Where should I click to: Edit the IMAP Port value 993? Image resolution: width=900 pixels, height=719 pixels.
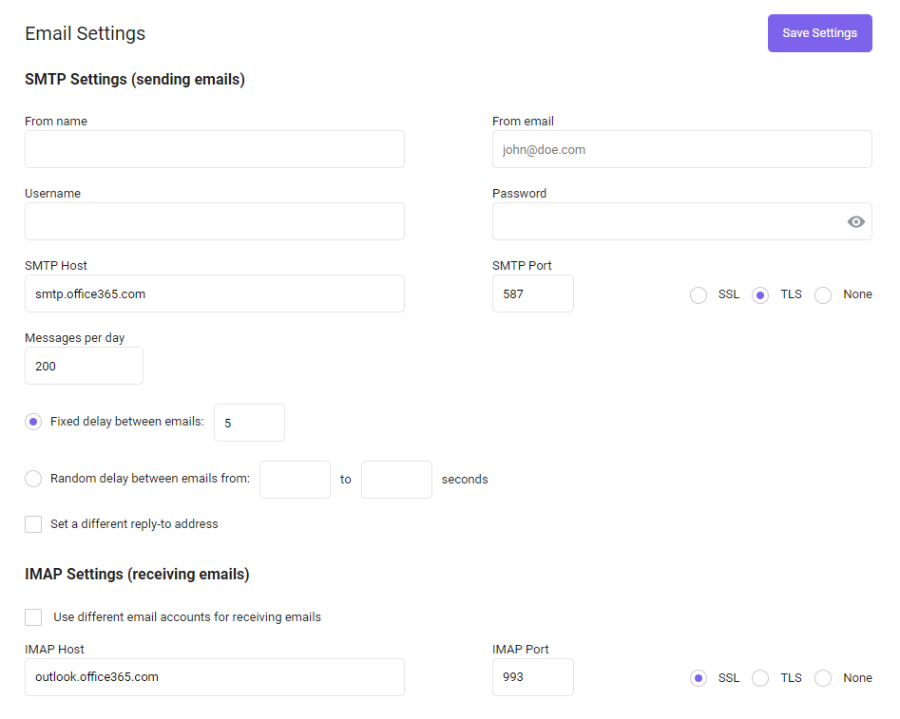click(533, 677)
